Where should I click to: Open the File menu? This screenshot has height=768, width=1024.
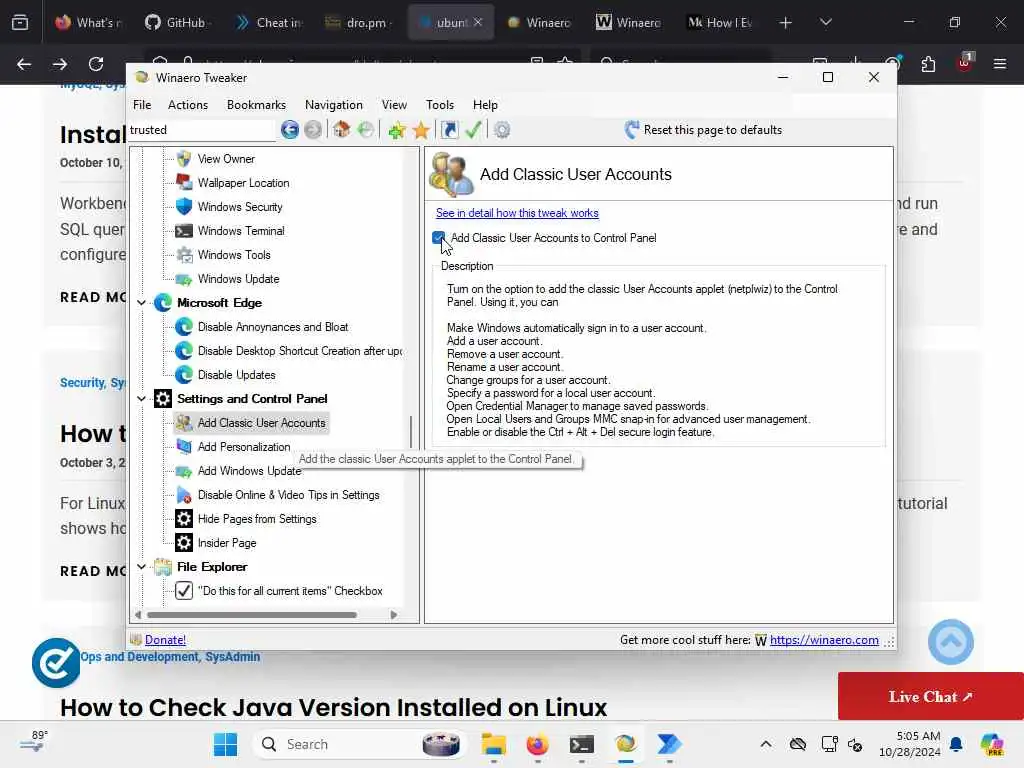142,105
